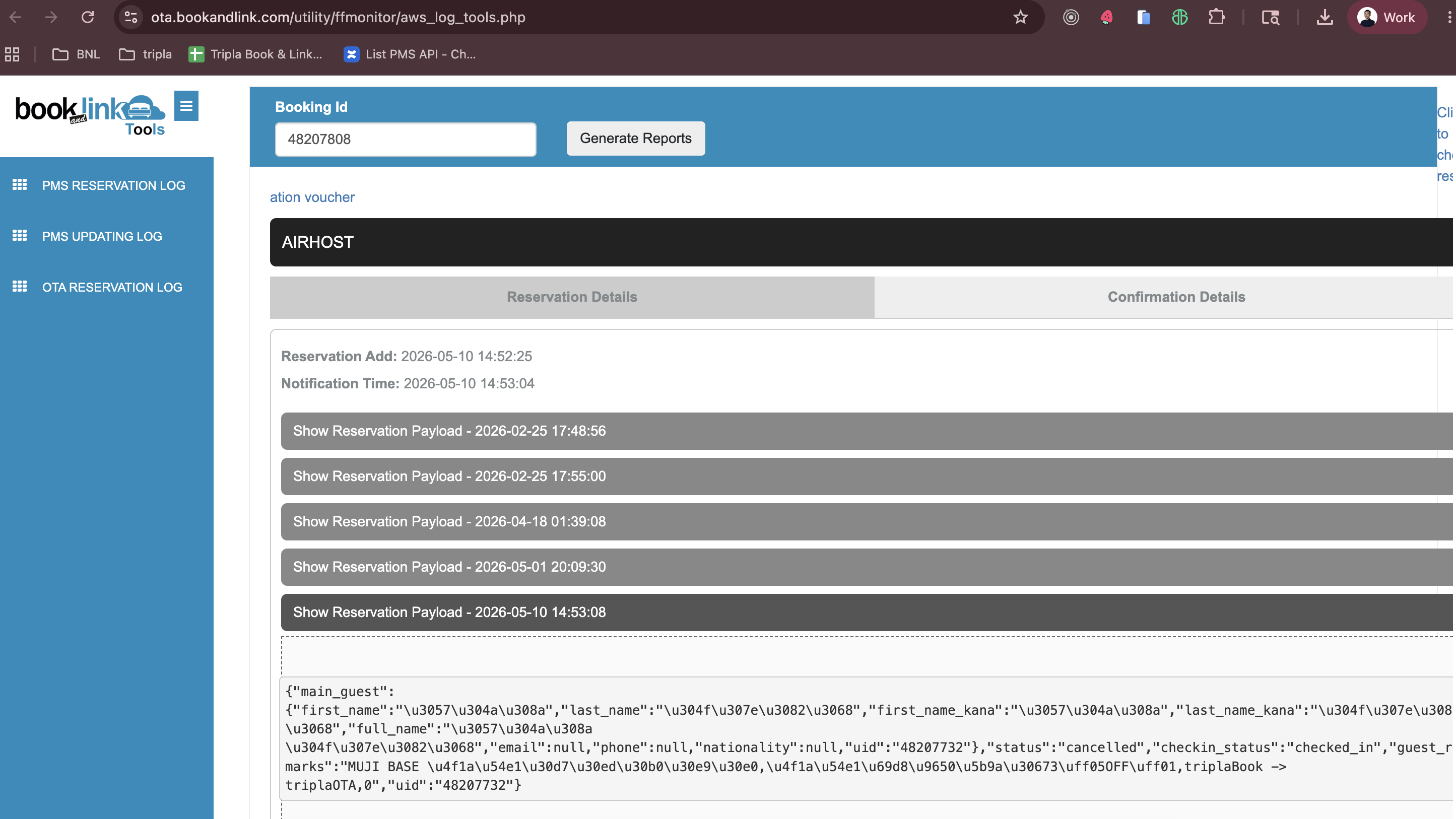Open the Extensions puzzle piece menu
The image size is (1456, 819).
point(1216,18)
